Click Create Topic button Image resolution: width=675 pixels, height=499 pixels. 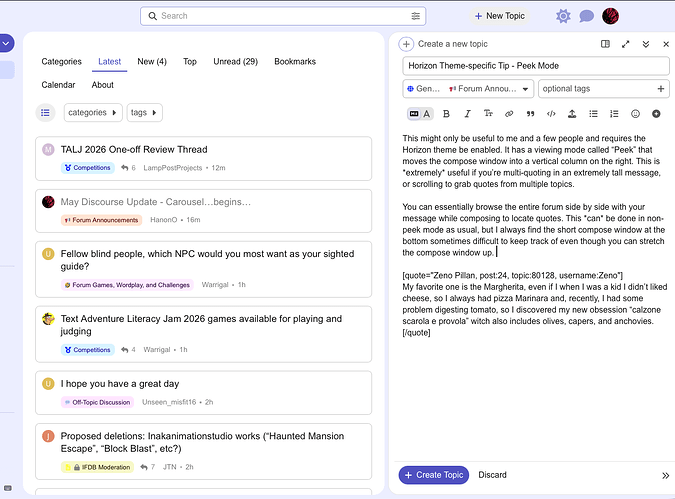tap(433, 475)
